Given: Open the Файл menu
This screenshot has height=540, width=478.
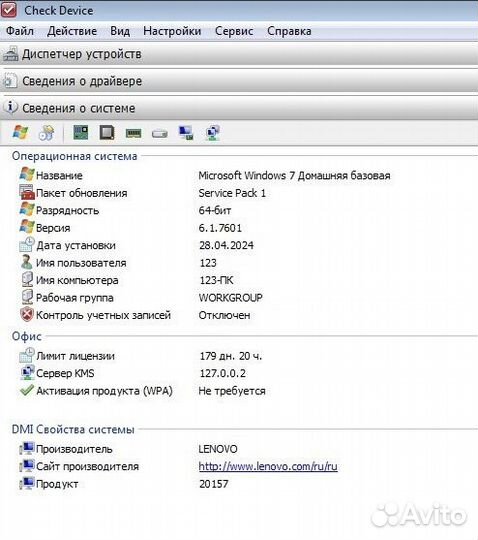Looking at the screenshot, I should pyautogui.click(x=20, y=31).
